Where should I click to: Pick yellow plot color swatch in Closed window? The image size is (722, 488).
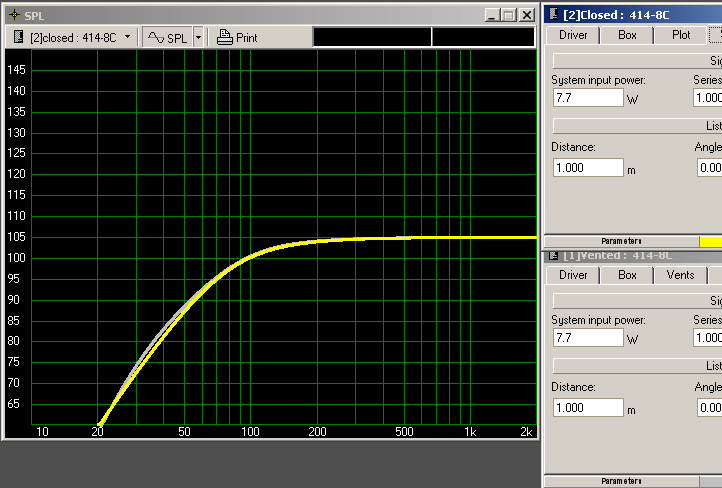pyautogui.click(x=710, y=241)
